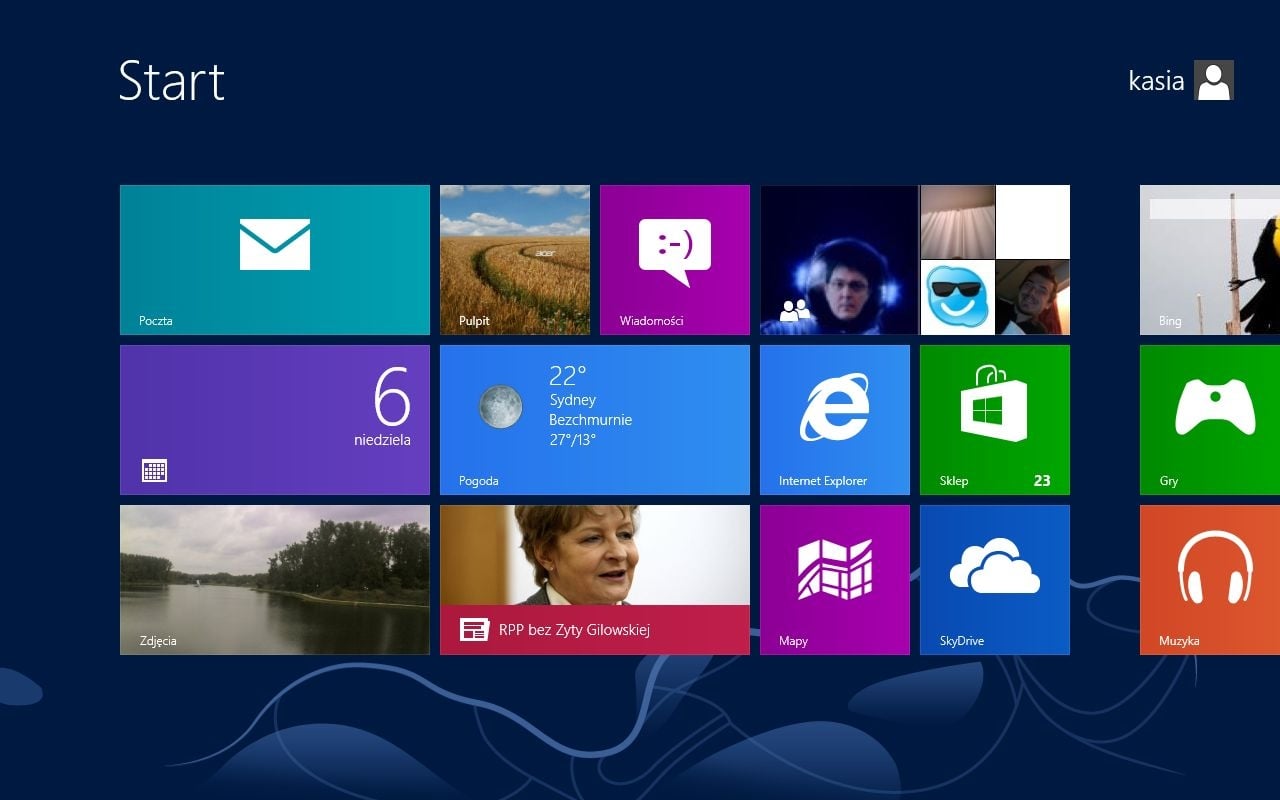Open the Pulpit desktop tile
The height and width of the screenshot is (800, 1280).
pyautogui.click(x=515, y=260)
